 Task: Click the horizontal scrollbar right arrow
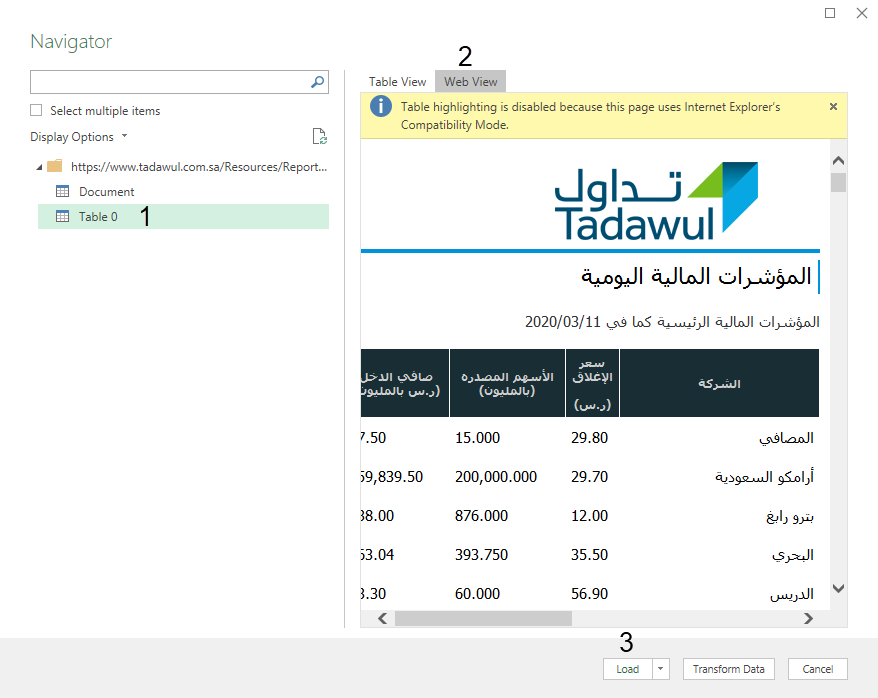[x=808, y=619]
